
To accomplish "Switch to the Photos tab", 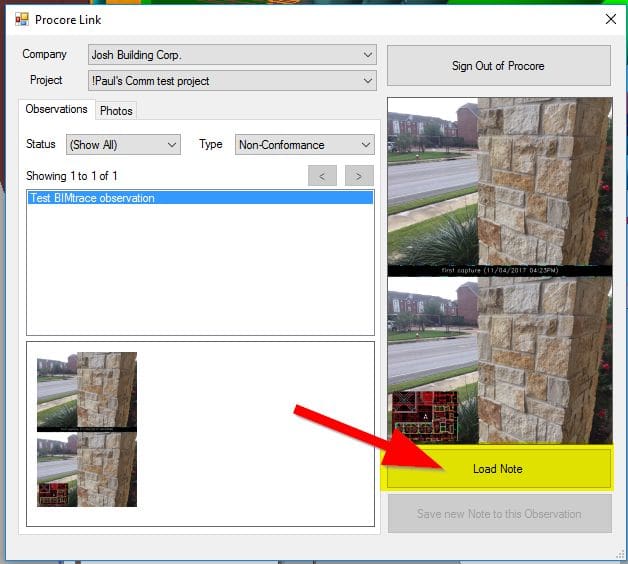I will 116,111.
